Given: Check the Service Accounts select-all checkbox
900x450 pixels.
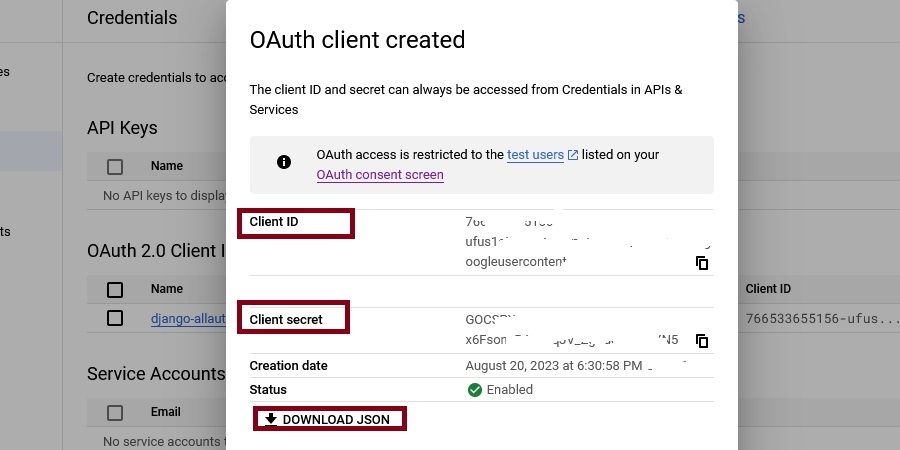Looking at the screenshot, I should [x=115, y=412].
